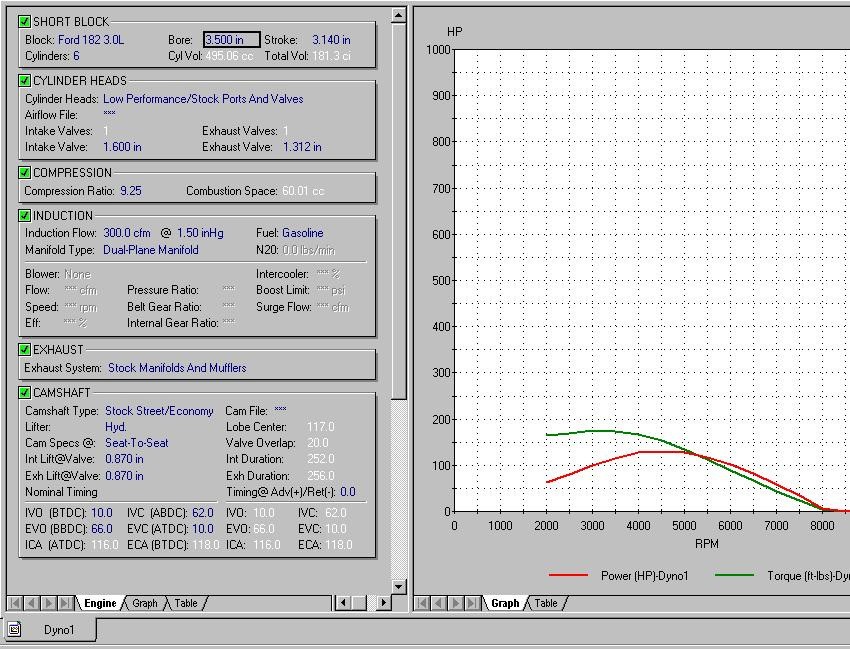The image size is (850, 649).
Task: Click the N20 0.0 lbs/min value
Action: tap(309, 250)
